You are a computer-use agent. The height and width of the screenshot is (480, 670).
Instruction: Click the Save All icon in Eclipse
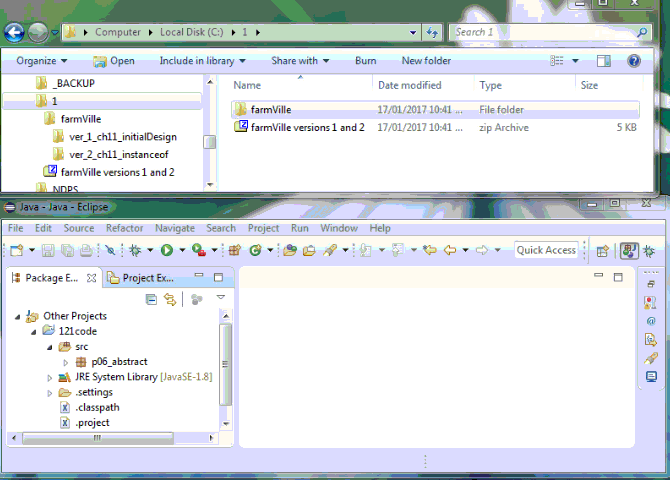(x=67, y=250)
